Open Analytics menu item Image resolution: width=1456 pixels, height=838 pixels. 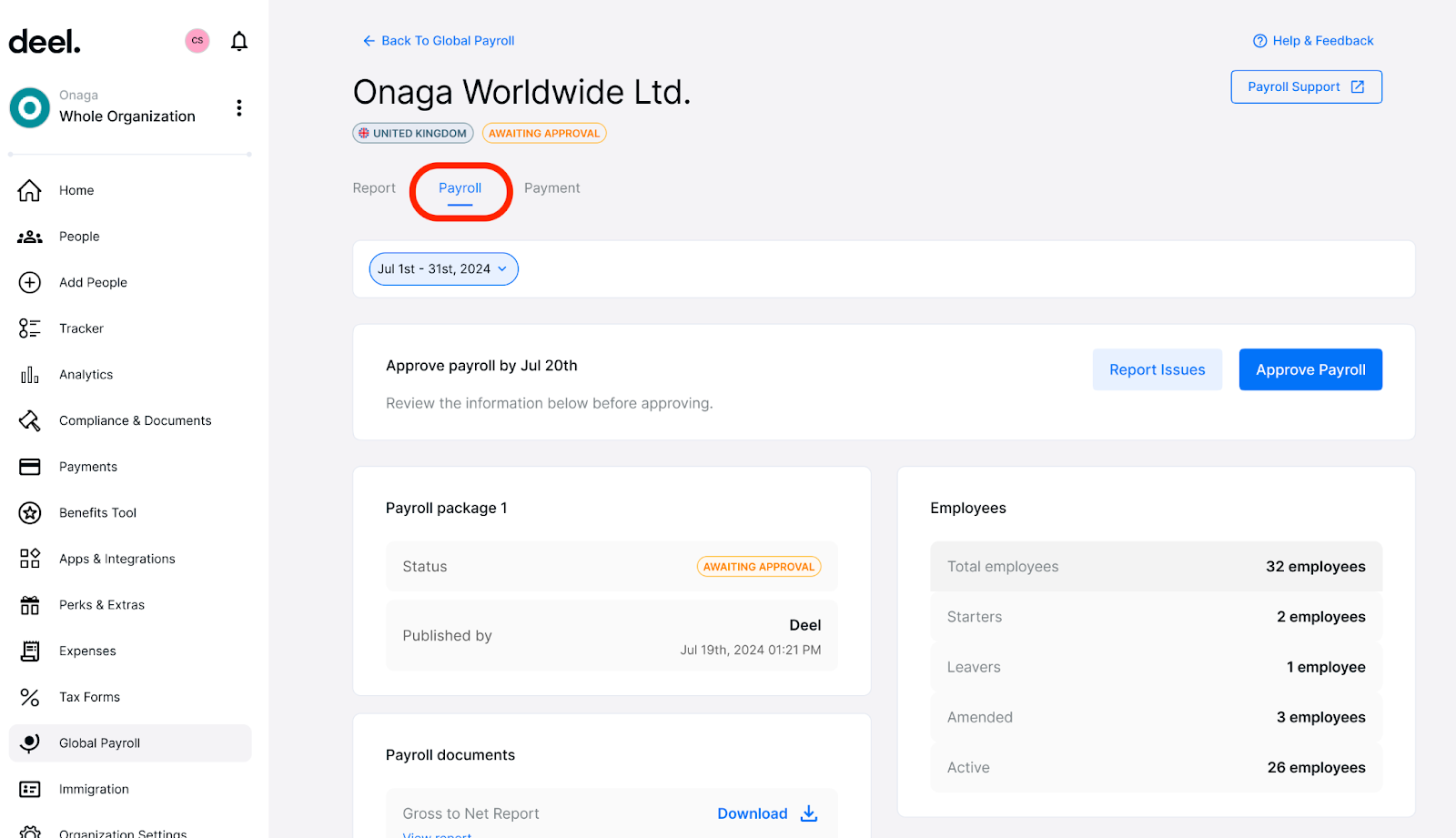pyautogui.click(x=130, y=375)
